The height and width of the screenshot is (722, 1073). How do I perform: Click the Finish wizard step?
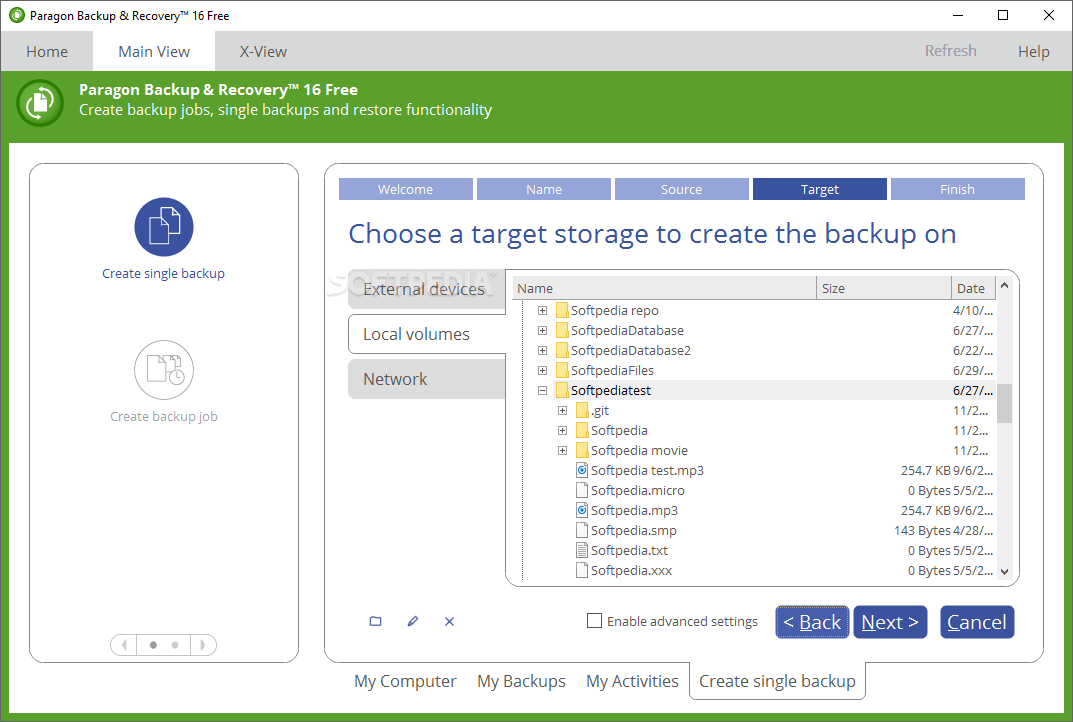(957, 189)
